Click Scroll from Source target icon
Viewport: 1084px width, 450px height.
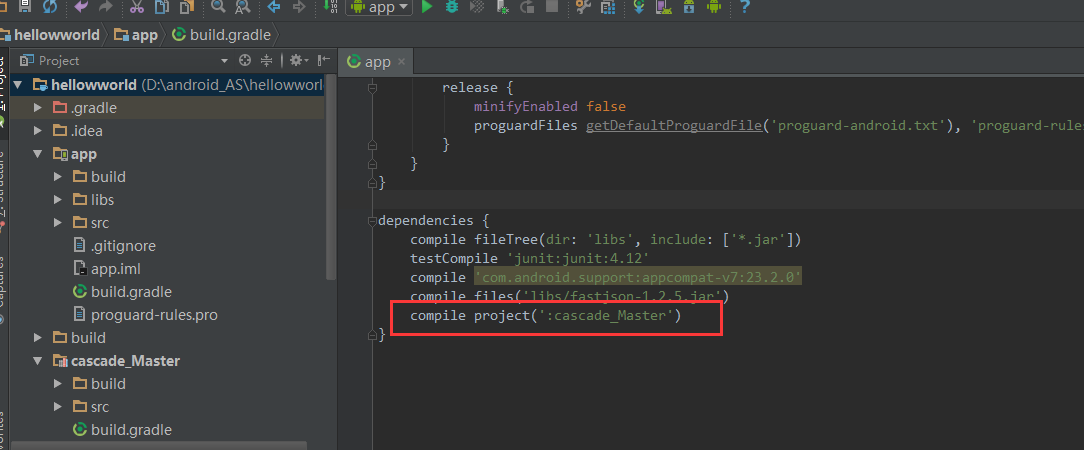(x=244, y=61)
